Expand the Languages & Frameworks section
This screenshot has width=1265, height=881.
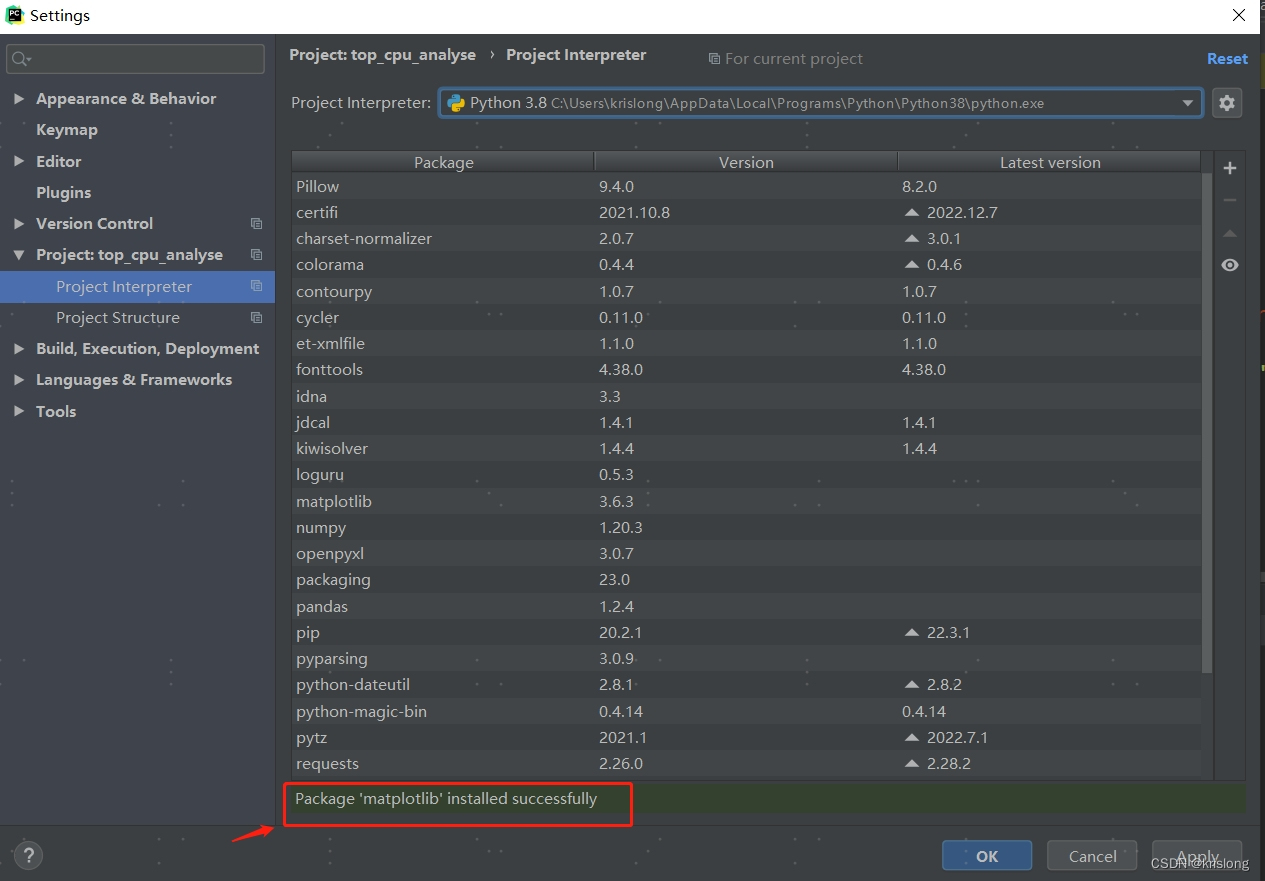pyautogui.click(x=19, y=380)
